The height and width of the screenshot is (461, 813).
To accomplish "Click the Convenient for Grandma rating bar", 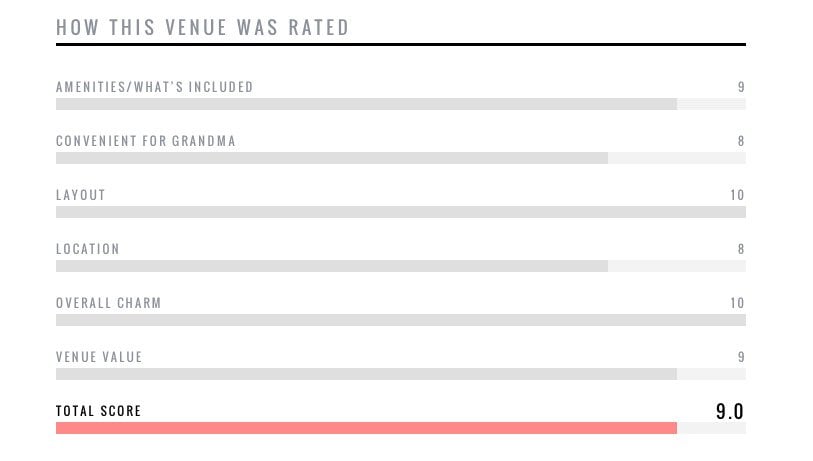I will point(400,158).
